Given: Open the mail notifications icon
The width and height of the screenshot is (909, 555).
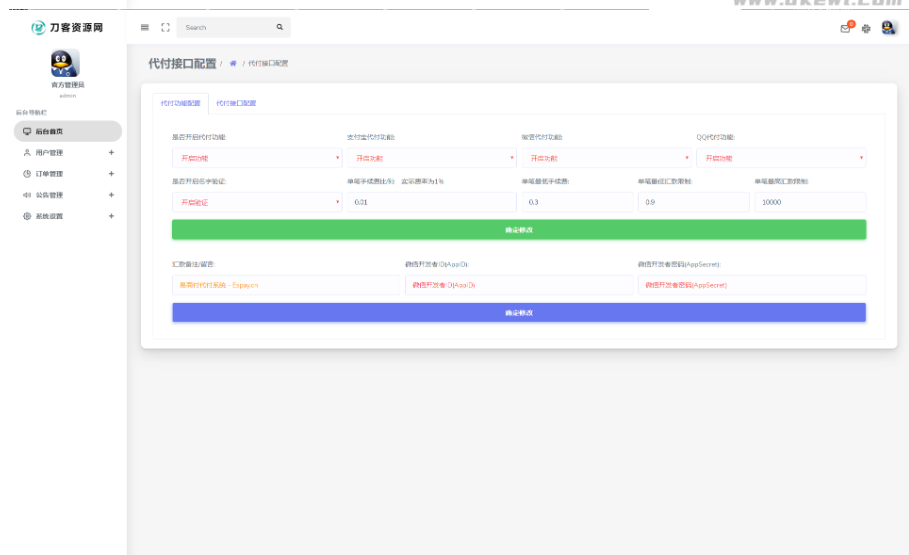Looking at the screenshot, I should [x=845, y=28].
